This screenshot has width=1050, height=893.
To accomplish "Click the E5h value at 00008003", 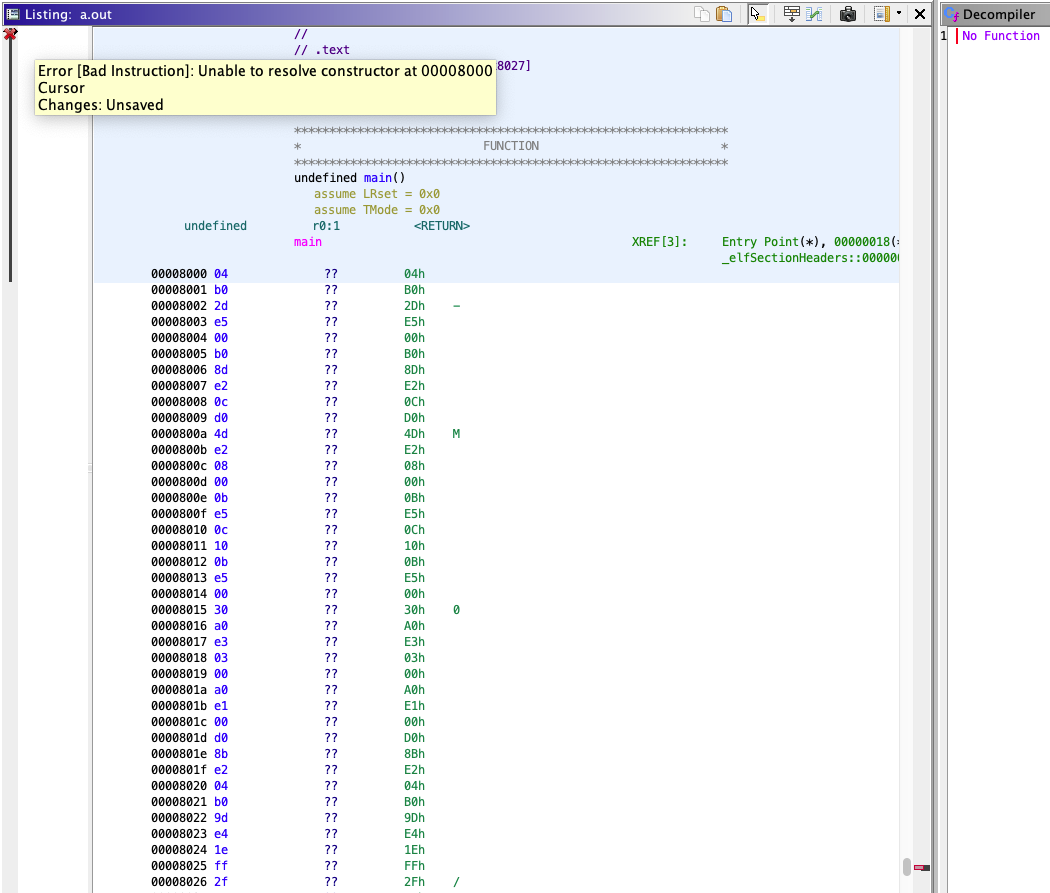I will pos(414,322).
